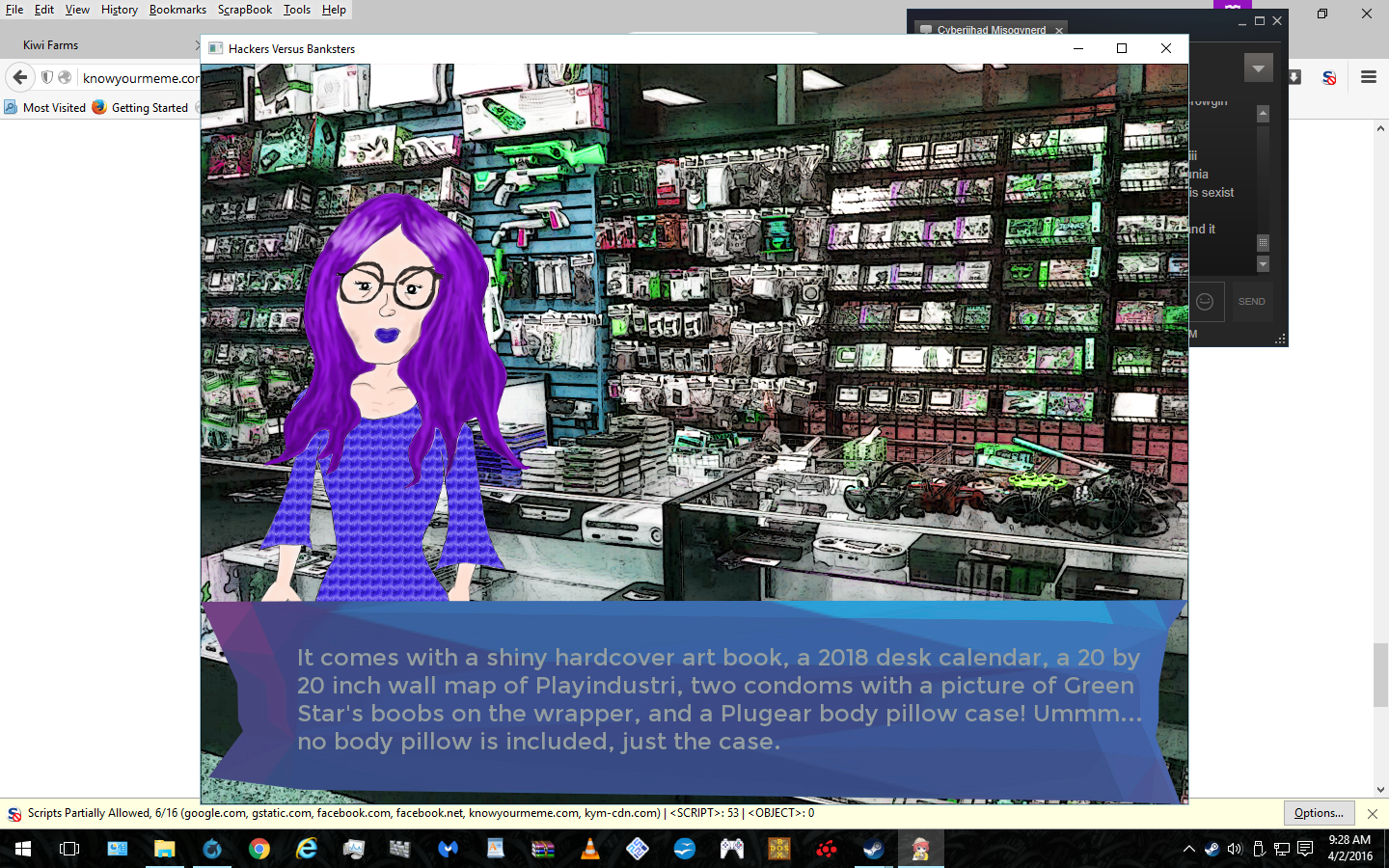1389x868 pixels.
Task: Open the ScrapBook menu in Firefox
Action: [x=245, y=10]
